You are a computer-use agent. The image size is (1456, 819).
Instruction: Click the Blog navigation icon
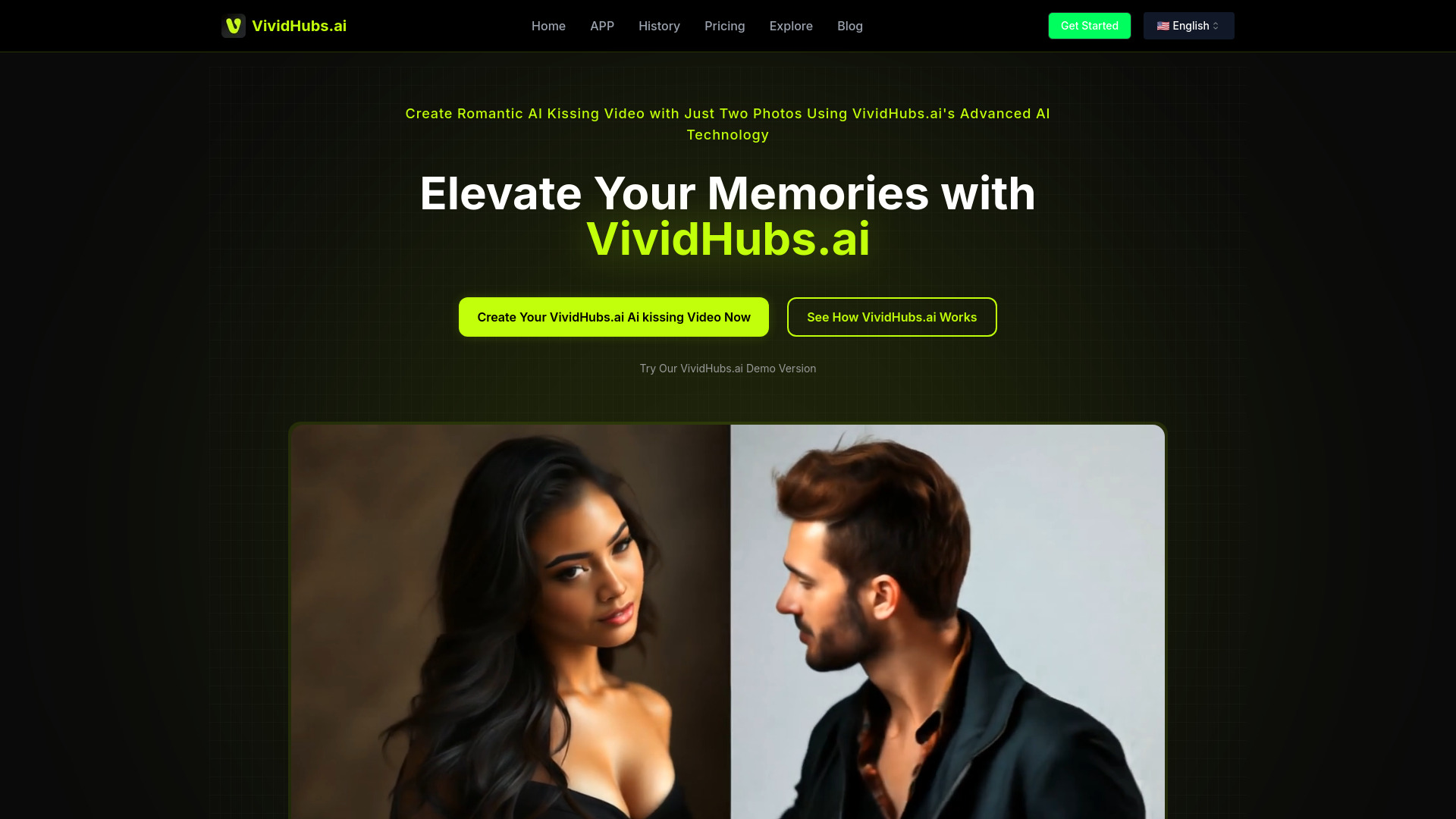tap(850, 25)
